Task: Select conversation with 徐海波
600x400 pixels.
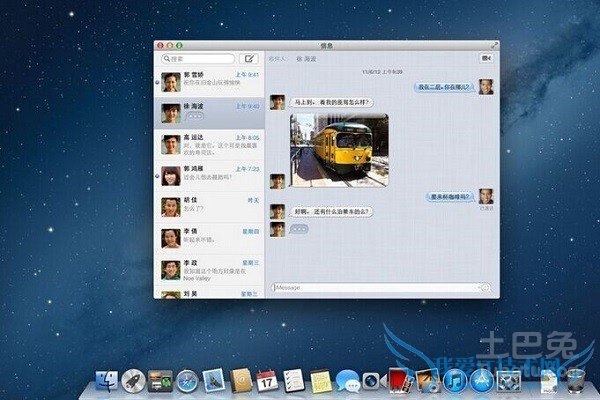Action: [x=209, y=113]
